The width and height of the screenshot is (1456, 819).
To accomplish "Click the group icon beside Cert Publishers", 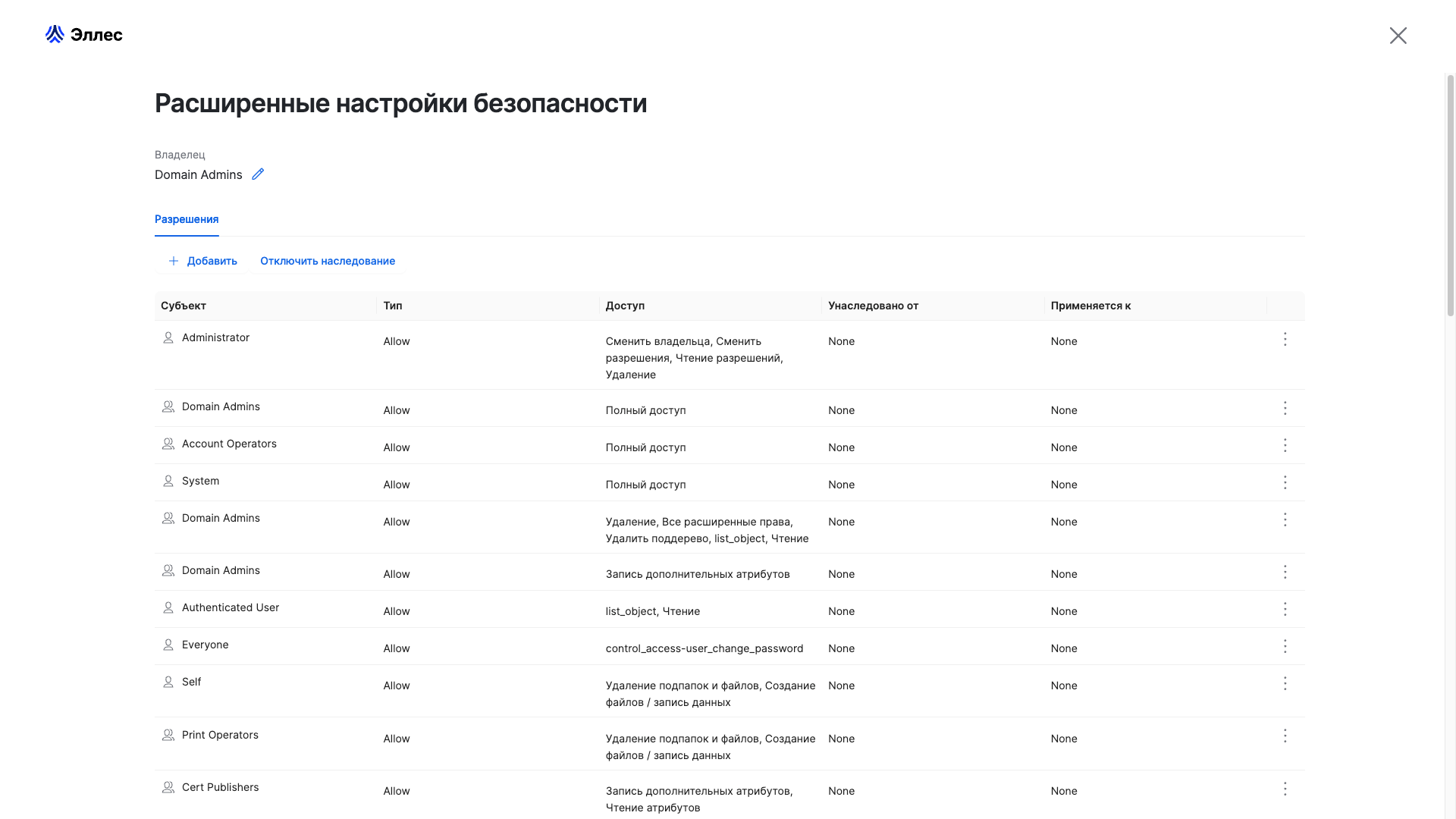I will coord(168,787).
